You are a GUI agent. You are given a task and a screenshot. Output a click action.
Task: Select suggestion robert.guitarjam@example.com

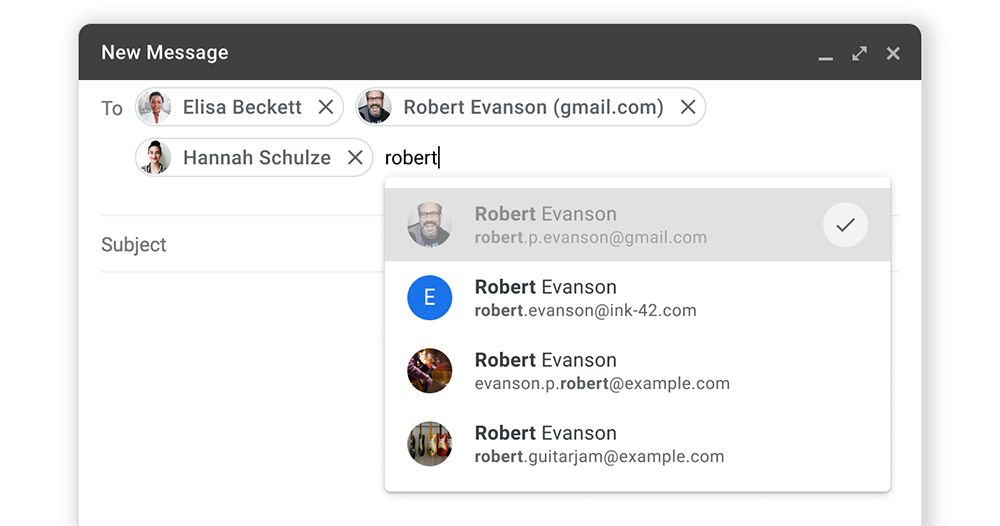click(x=638, y=444)
